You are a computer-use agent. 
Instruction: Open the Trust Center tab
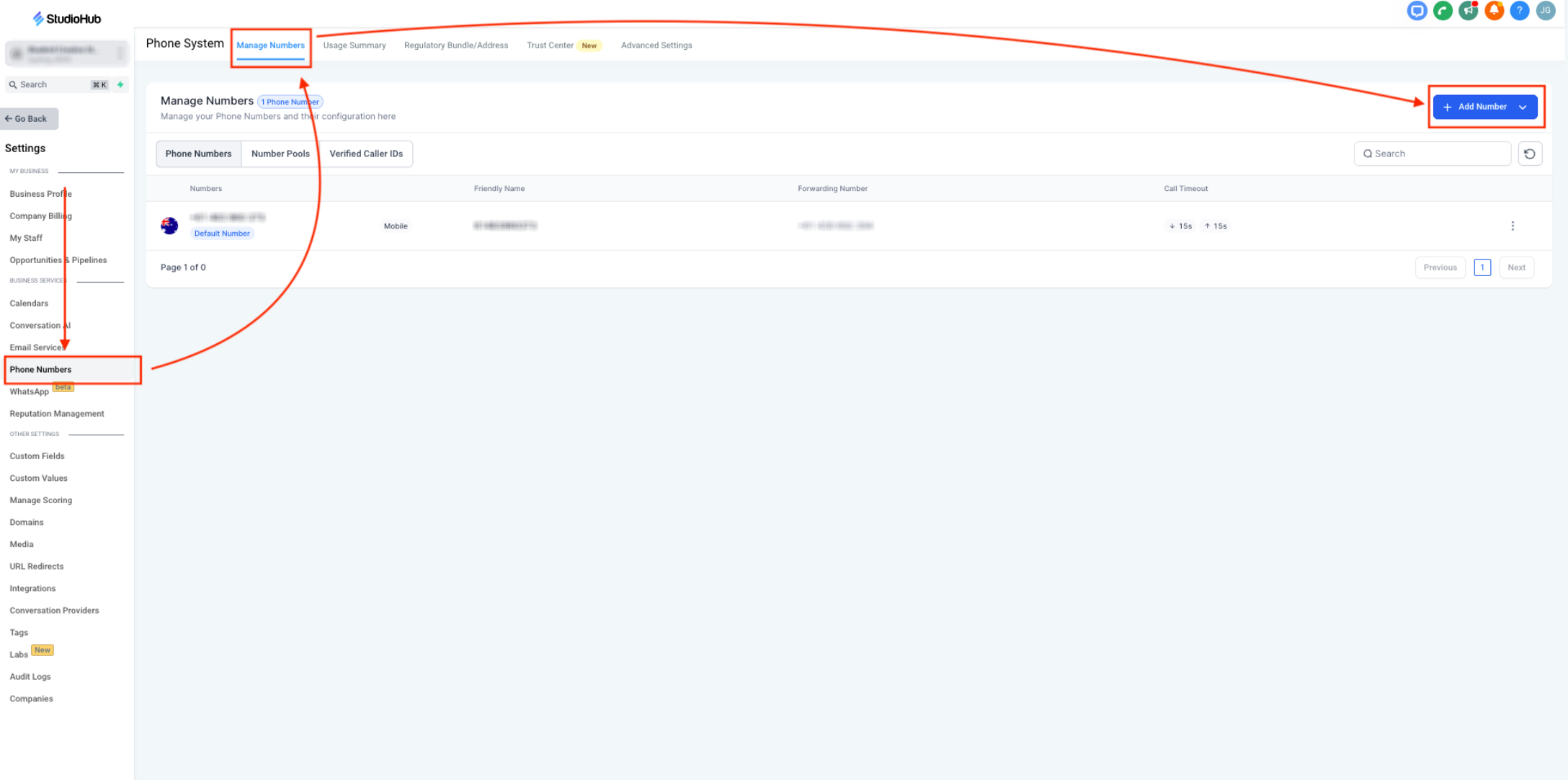point(551,45)
